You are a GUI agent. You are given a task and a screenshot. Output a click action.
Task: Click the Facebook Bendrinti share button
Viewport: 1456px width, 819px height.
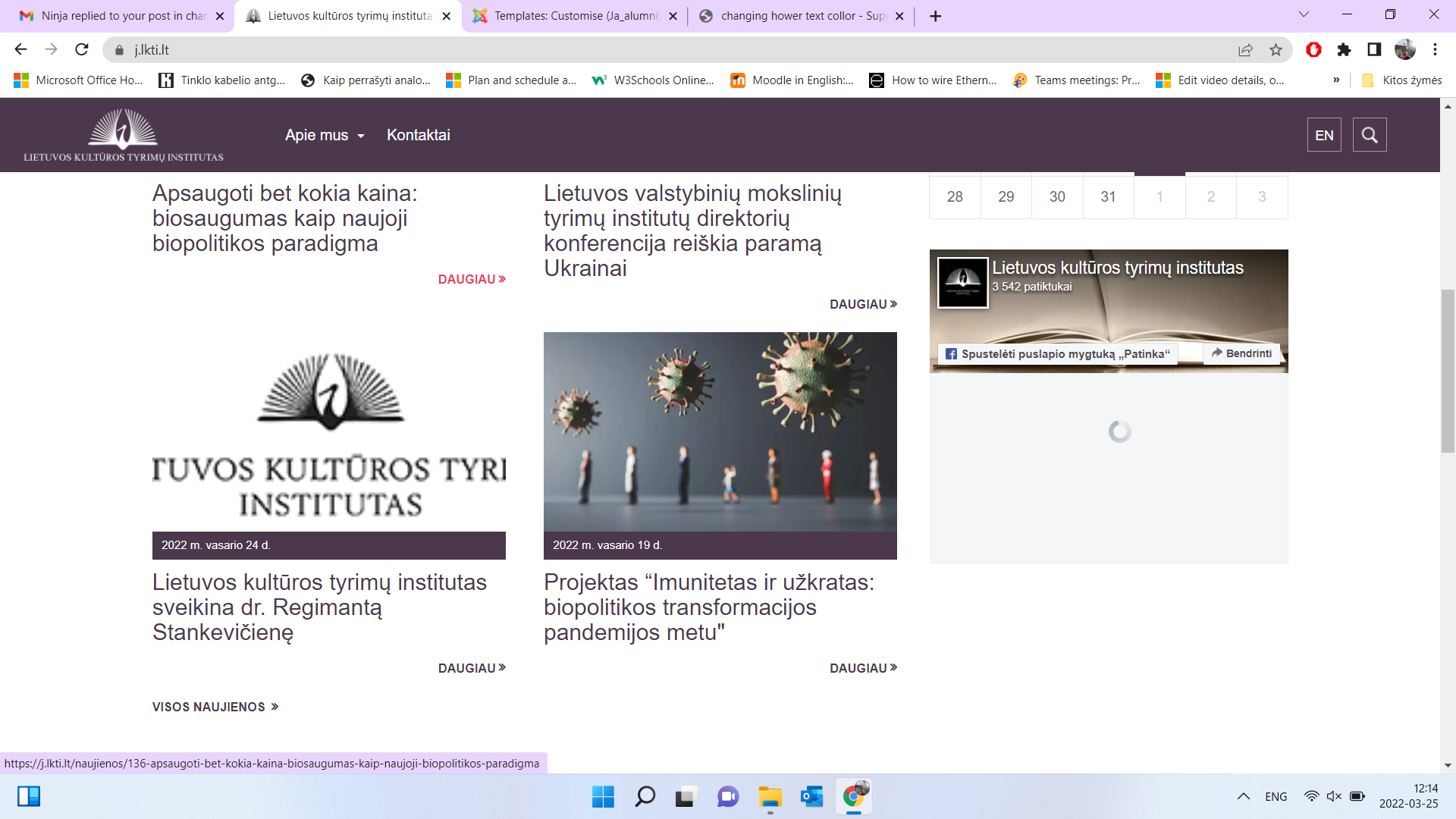(1241, 353)
